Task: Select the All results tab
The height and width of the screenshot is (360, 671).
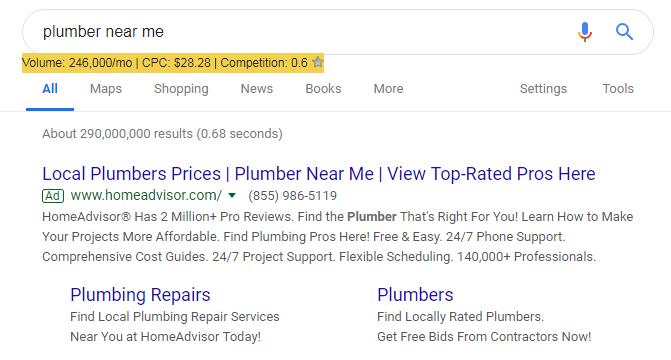Action: pyautogui.click(x=50, y=89)
